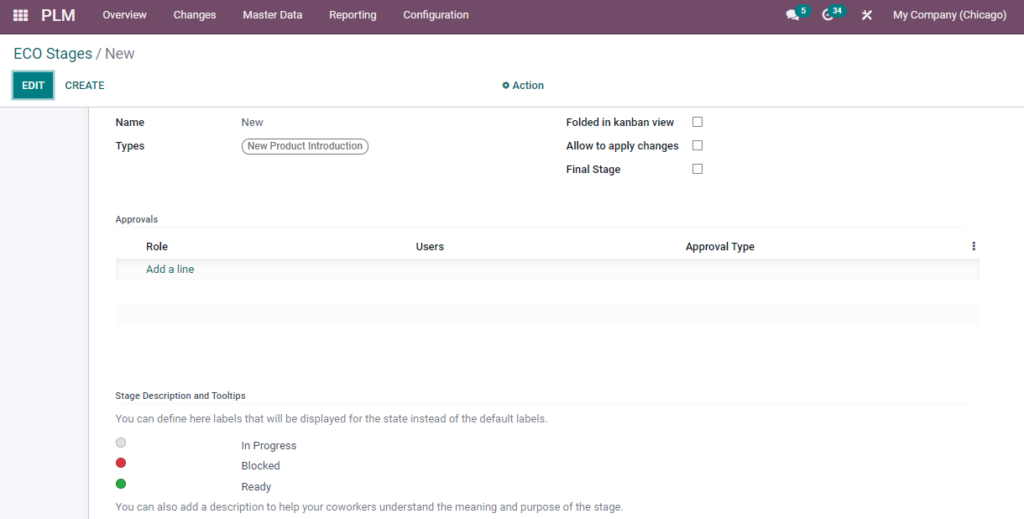1024x519 pixels.
Task: Open My Company (Chicago) company switcher
Action: click(x=950, y=15)
